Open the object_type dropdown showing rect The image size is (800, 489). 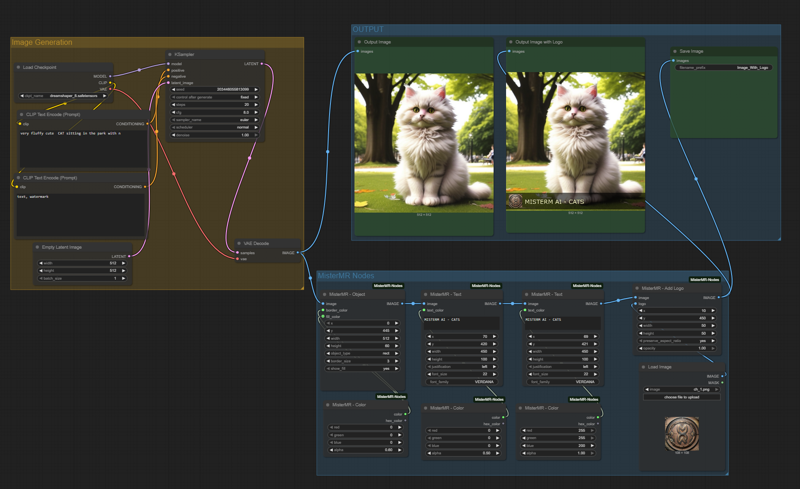tap(362, 353)
